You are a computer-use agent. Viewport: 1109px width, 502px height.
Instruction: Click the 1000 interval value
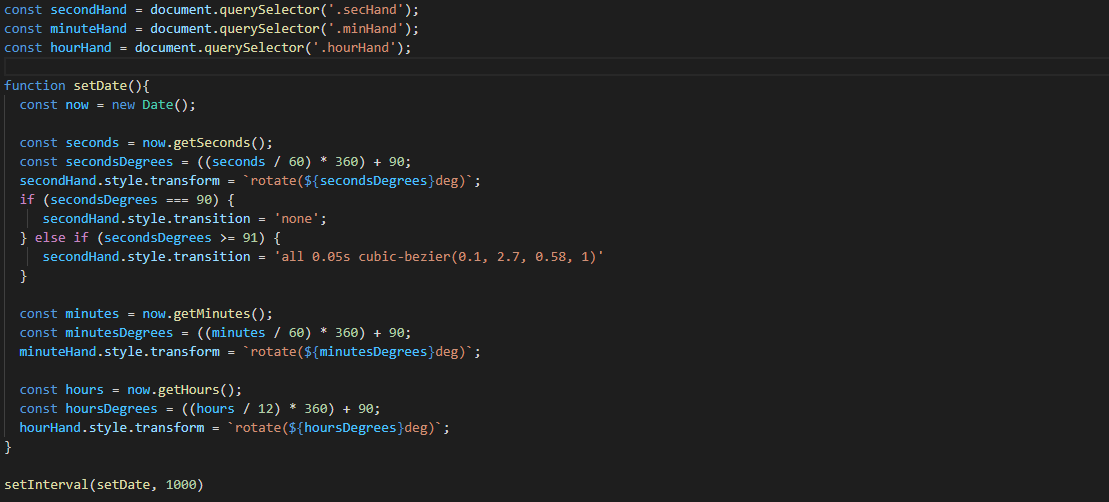tap(181, 486)
